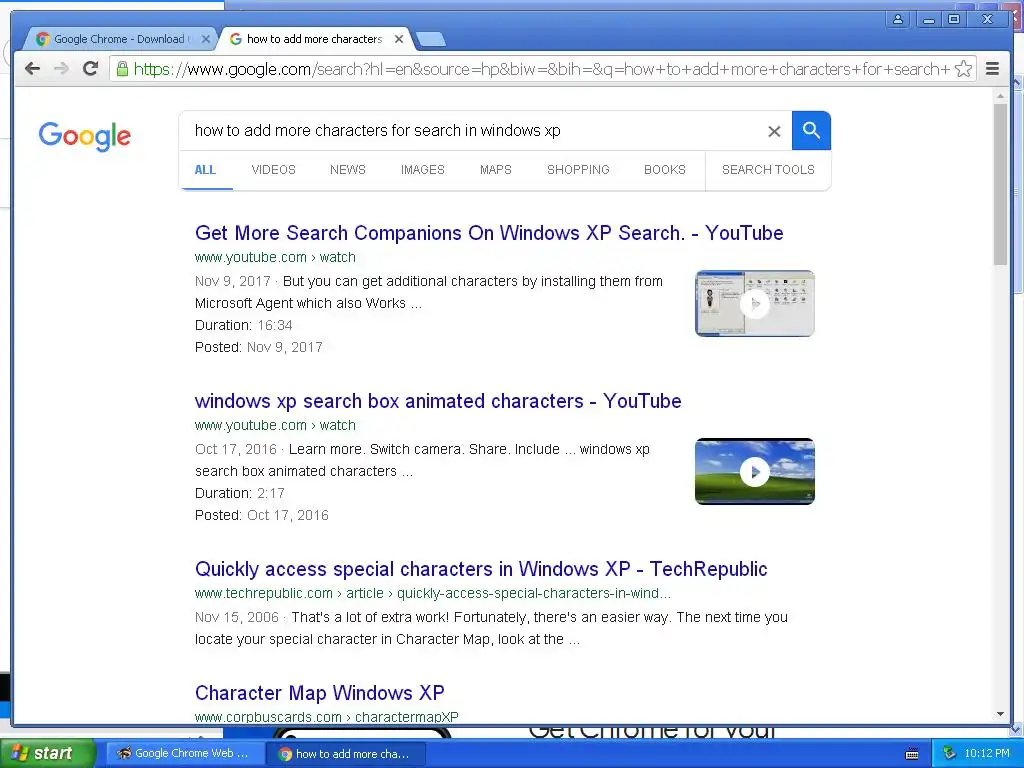Image resolution: width=1024 pixels, height=768 pixels.
Task: Click the techrepublic.com article URL breadcrumb
Action: [x=432, y=593]
